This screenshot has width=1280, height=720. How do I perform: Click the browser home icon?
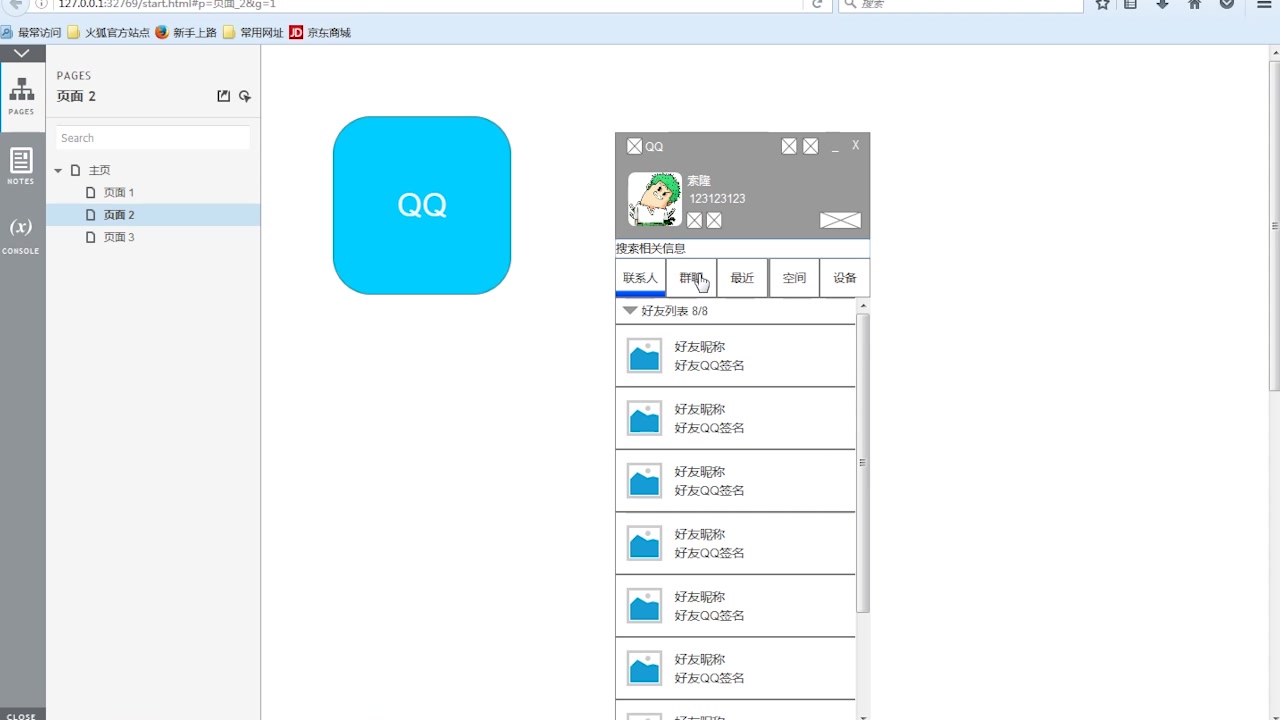[x=1194, y=4]
